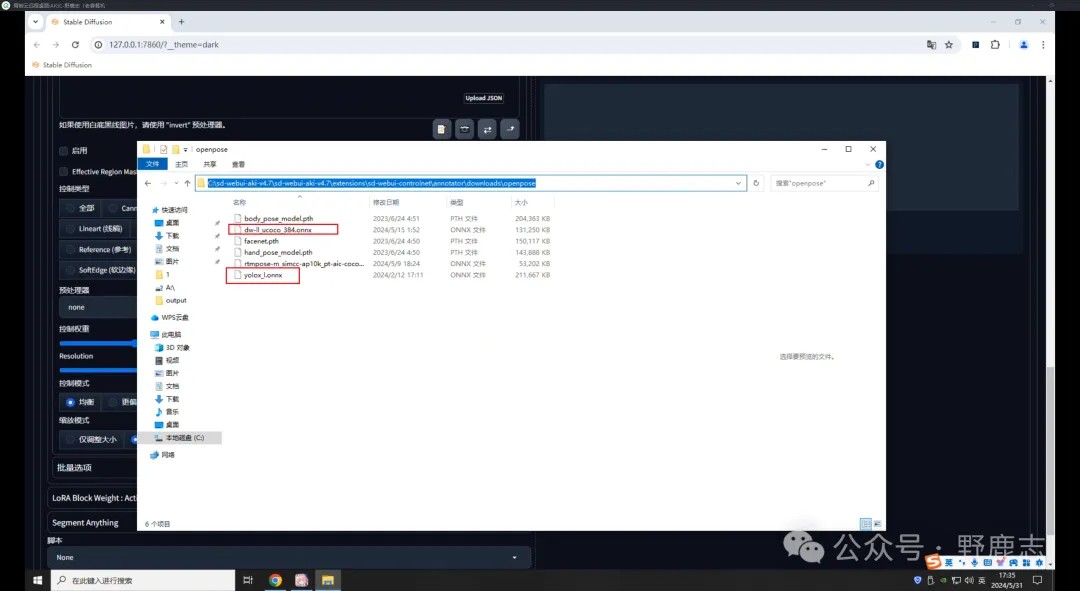Expand LoRA Block Weight section

pos(94,498)
